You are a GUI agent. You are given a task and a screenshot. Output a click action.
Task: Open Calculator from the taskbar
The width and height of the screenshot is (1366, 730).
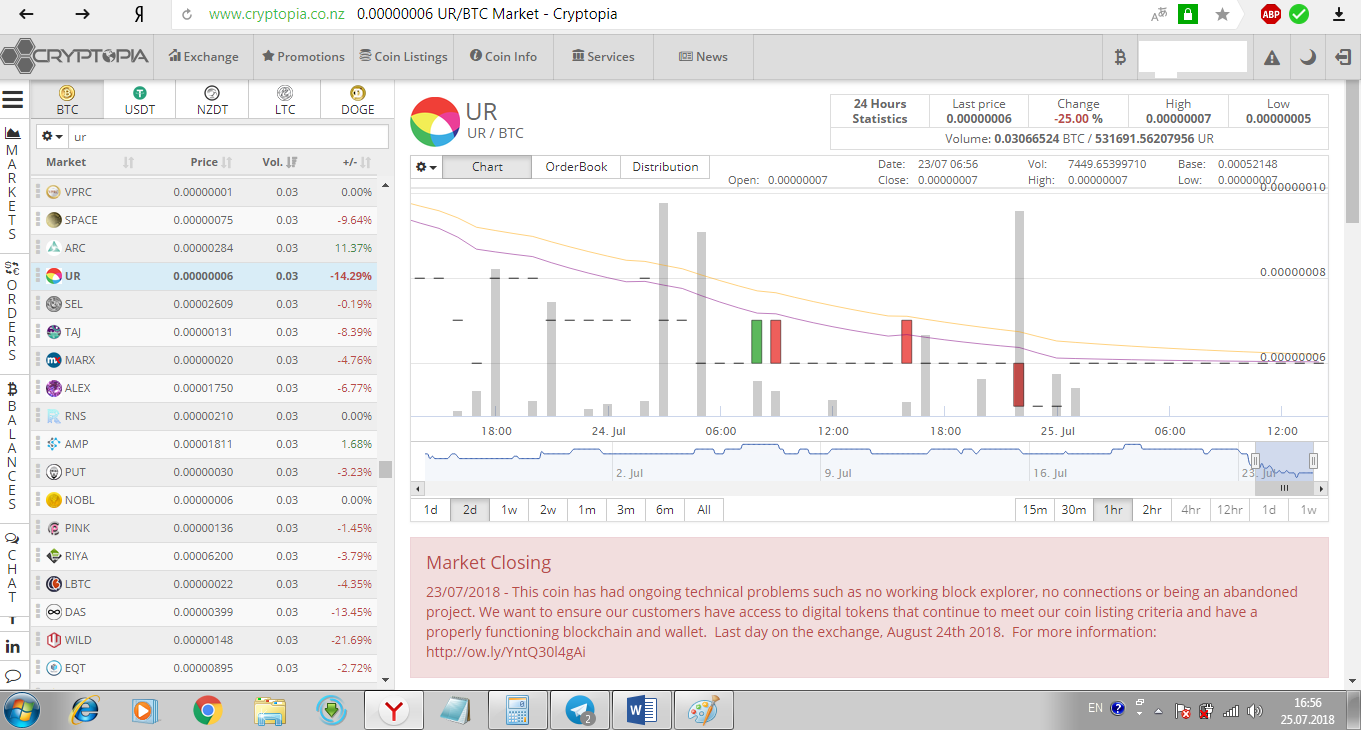(518, 711)
